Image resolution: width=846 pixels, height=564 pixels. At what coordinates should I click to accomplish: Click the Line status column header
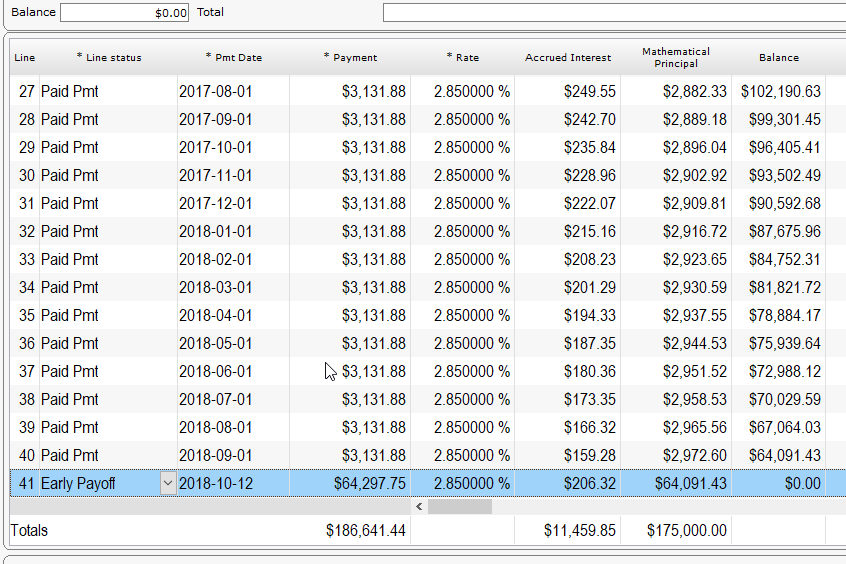click(109, 58)
